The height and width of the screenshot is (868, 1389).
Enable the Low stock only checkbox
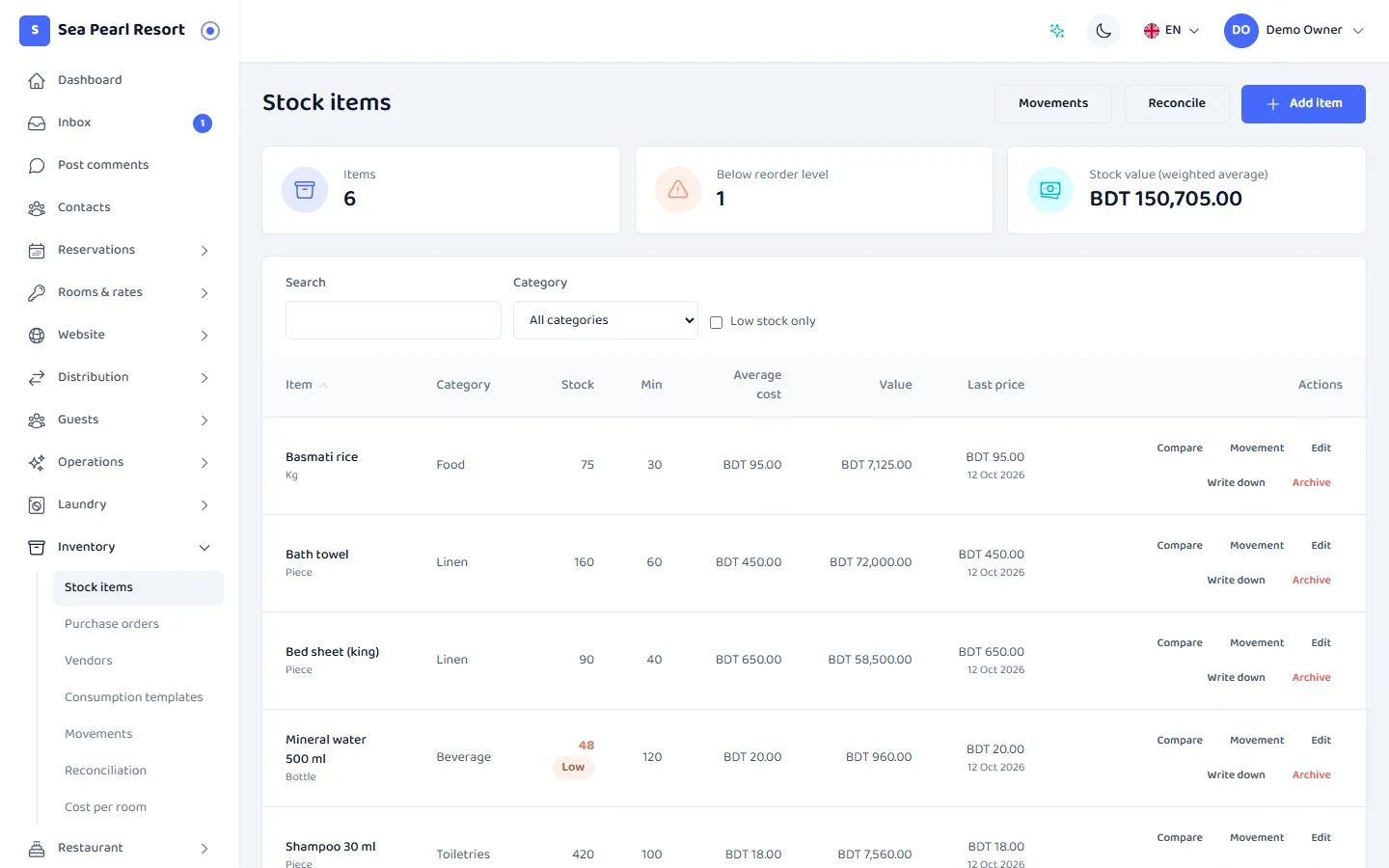tap(716, 322)
